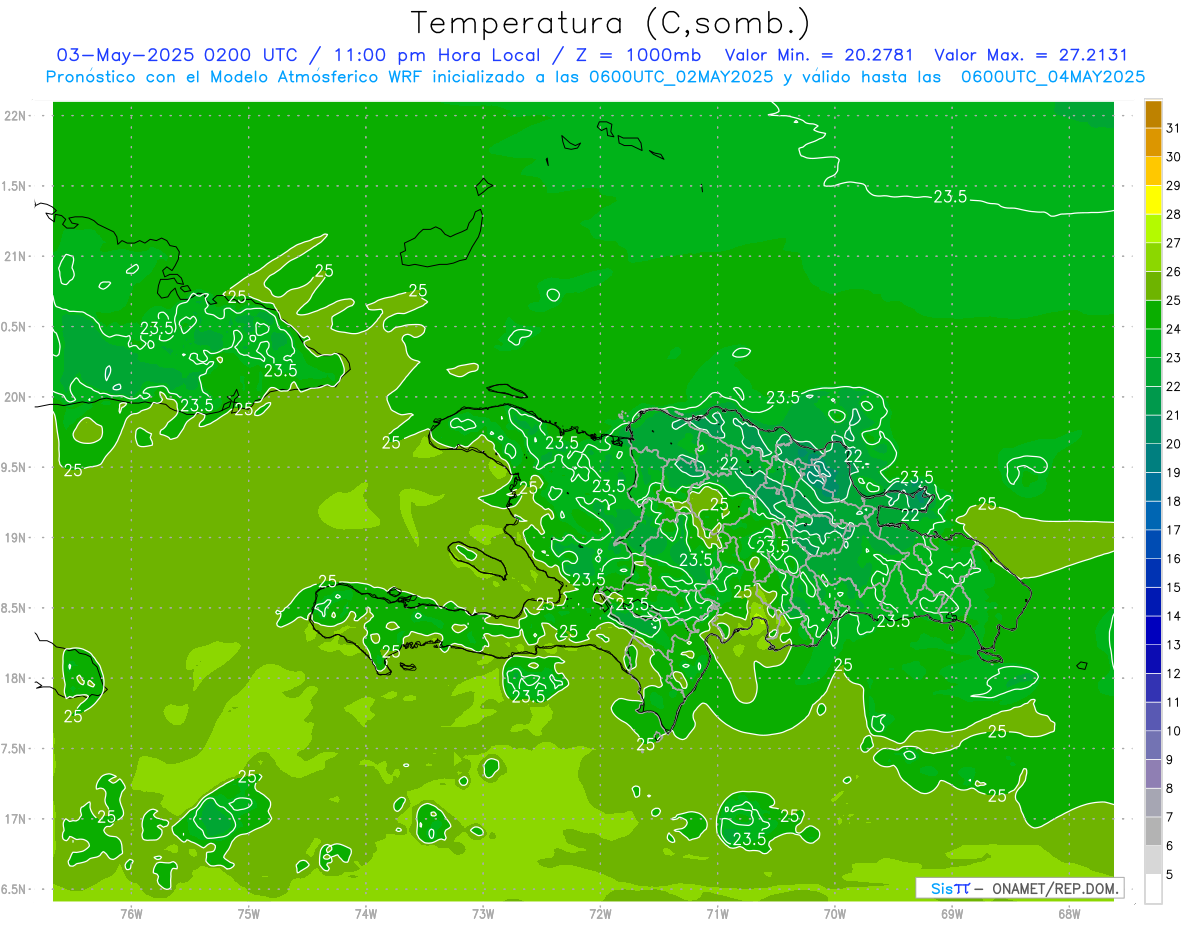The image size is (1200, 927).
Task: Click the '71W' longitude label
Action: pos(717,914)
